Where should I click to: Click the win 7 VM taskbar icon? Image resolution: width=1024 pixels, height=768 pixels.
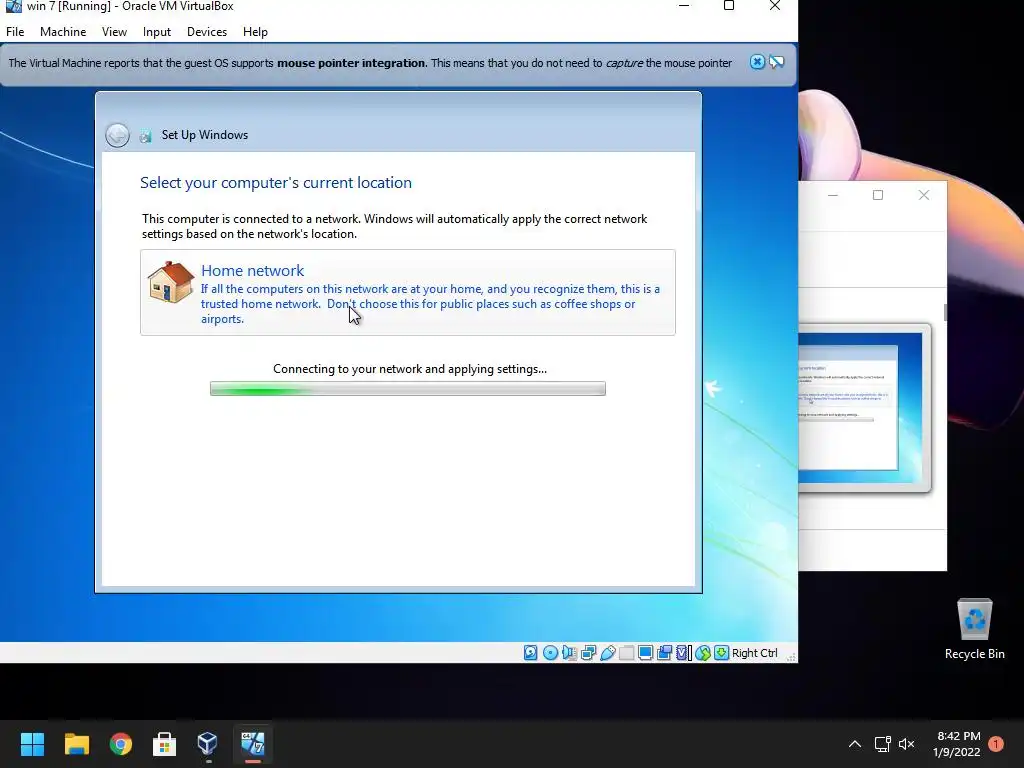253,744
